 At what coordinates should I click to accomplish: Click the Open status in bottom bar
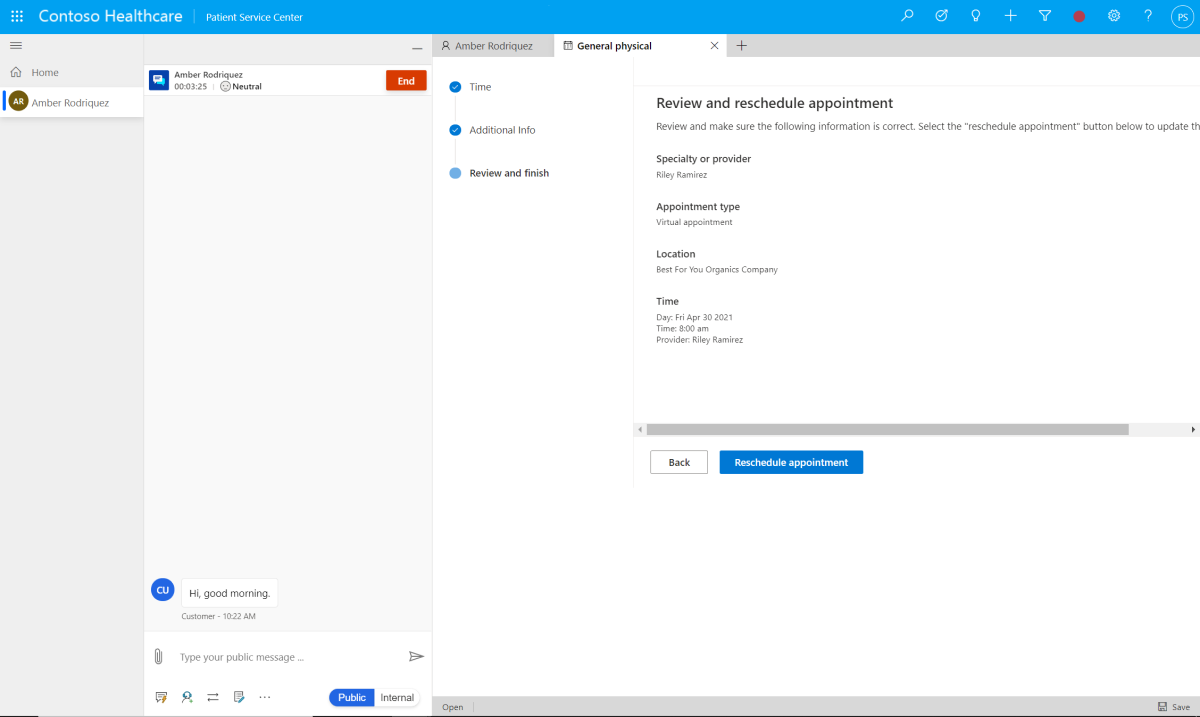pos(453,707)
